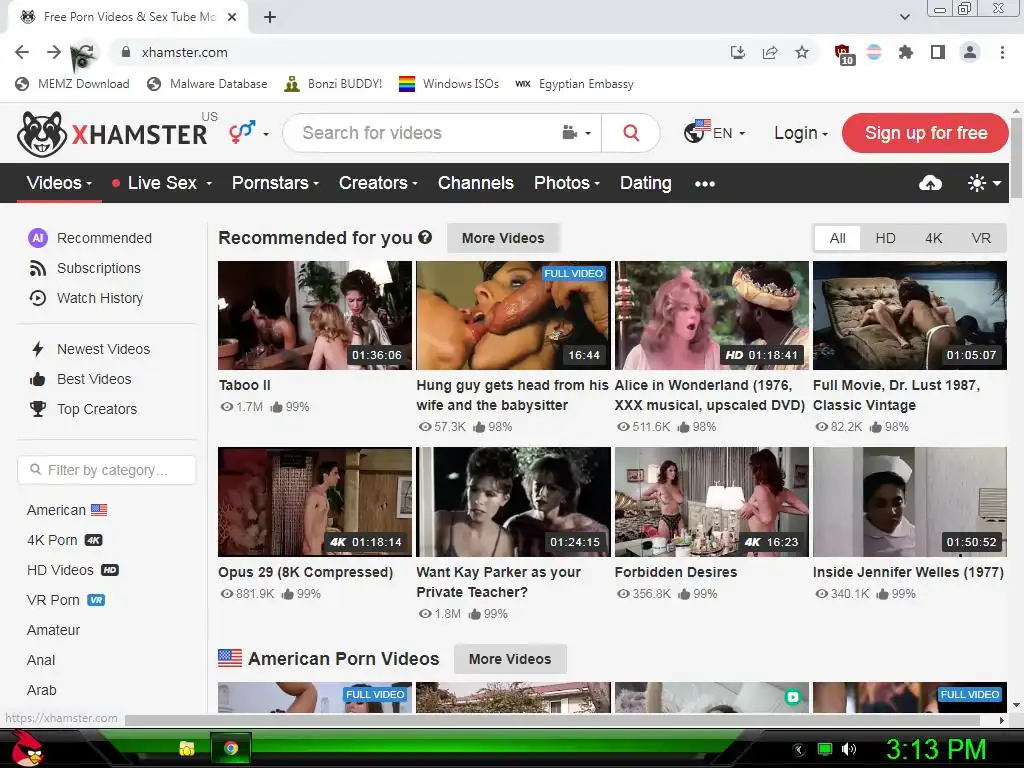The image size is (1024, 768).
Task: Click the upload cloud icon in nav bar
Action: [930, 184]
